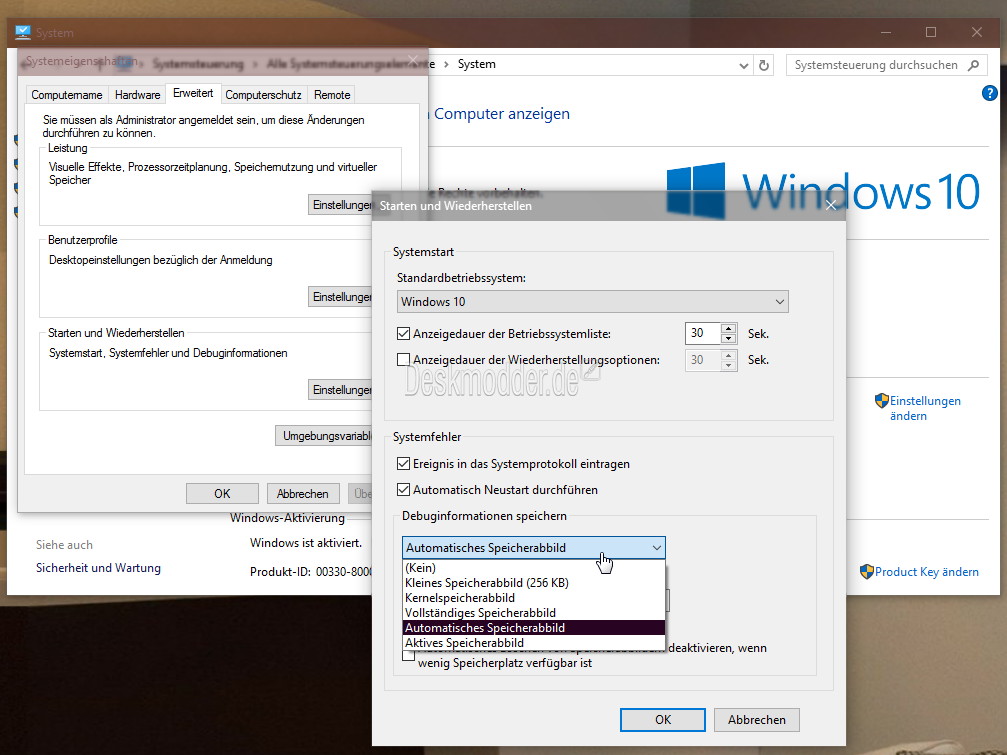Decrease Betriebssystemliste seconds with down arrow
The width and height of the screenshot is (1007, 755).
tap(728, 338)
